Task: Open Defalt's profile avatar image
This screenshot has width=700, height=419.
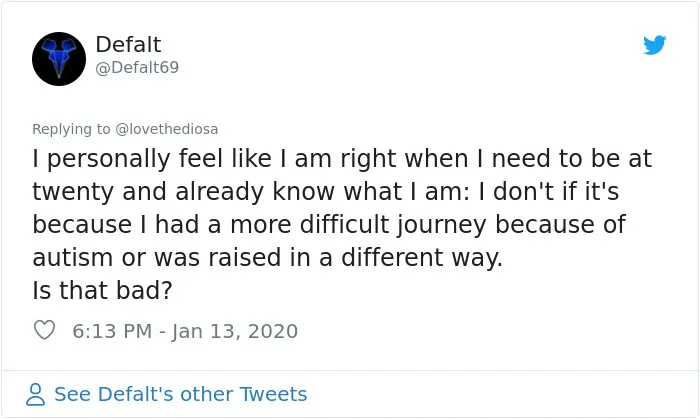Action: click(59, 59)
